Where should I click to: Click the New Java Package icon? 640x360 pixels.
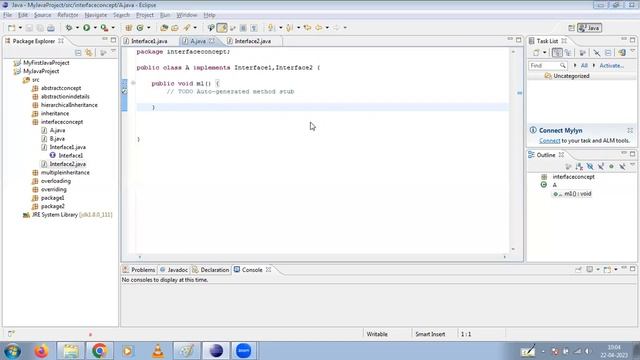[x=129, y=28]
